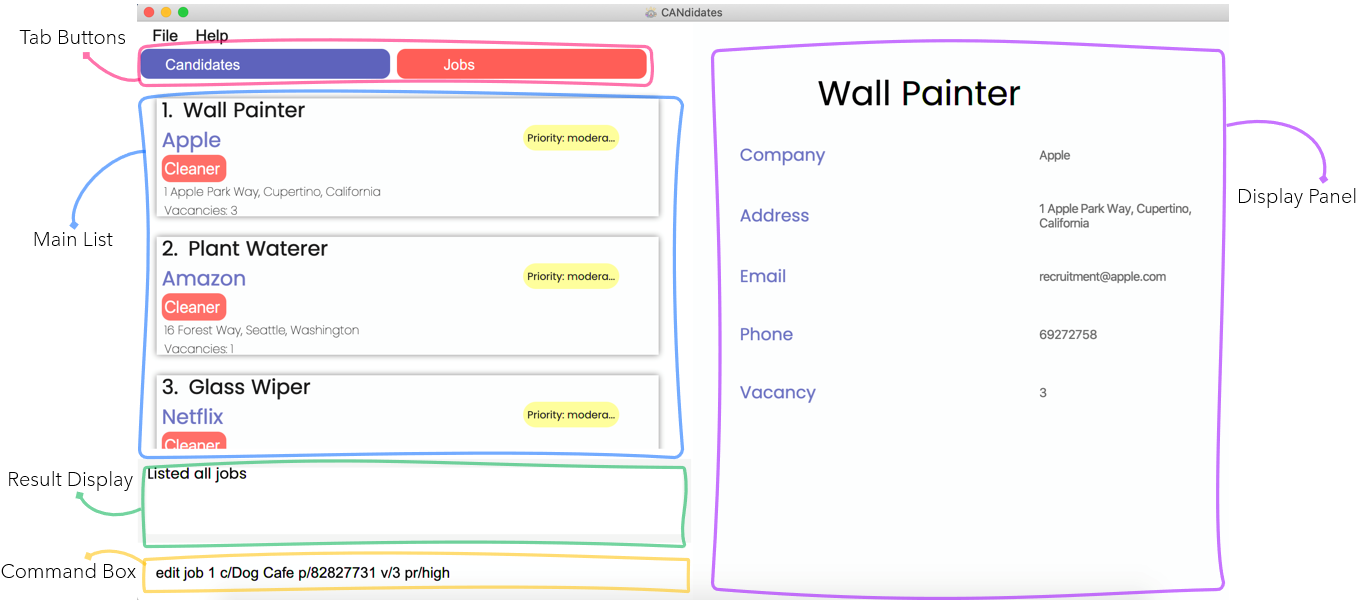
Task: Switch to the Candidates tab
Action: coord(265,64)
